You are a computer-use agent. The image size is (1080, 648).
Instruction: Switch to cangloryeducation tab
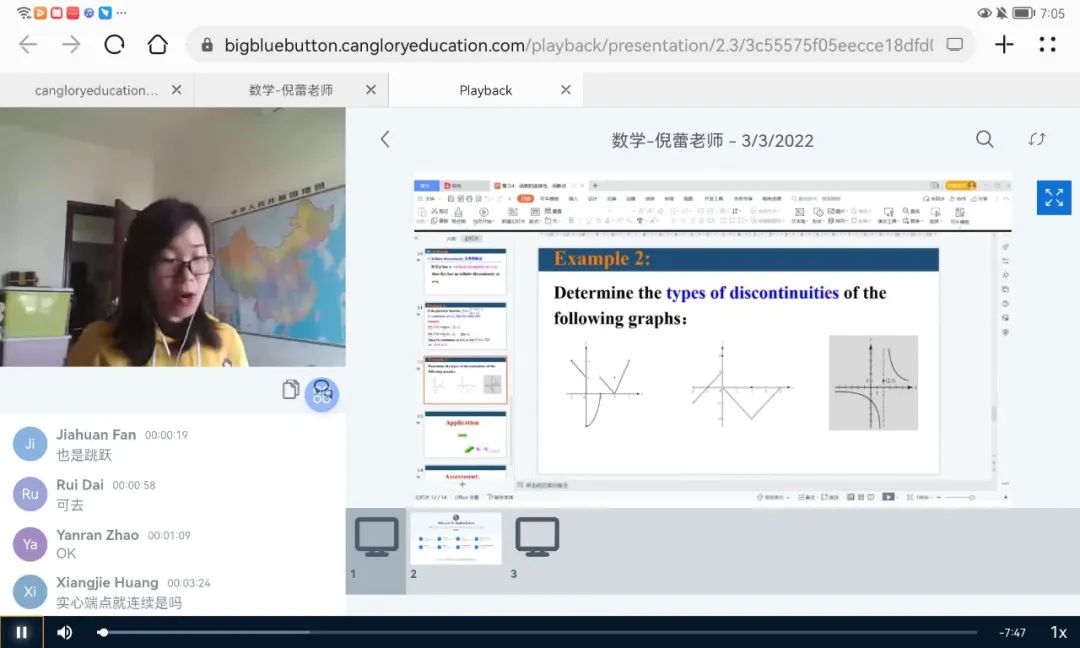[96, 90]
